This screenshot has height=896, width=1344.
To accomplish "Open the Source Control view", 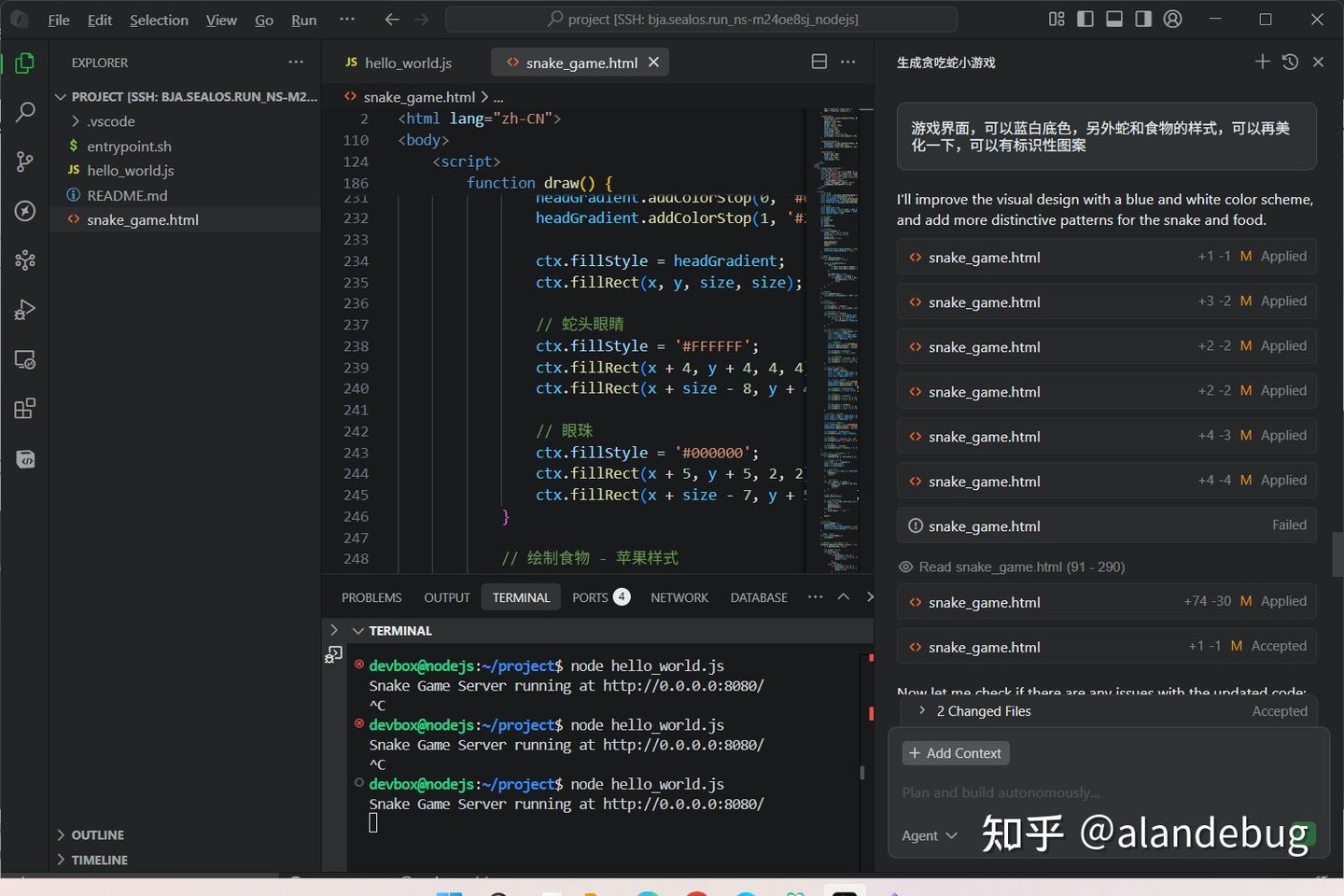I will pyautogui.click(x=24, y=161).
